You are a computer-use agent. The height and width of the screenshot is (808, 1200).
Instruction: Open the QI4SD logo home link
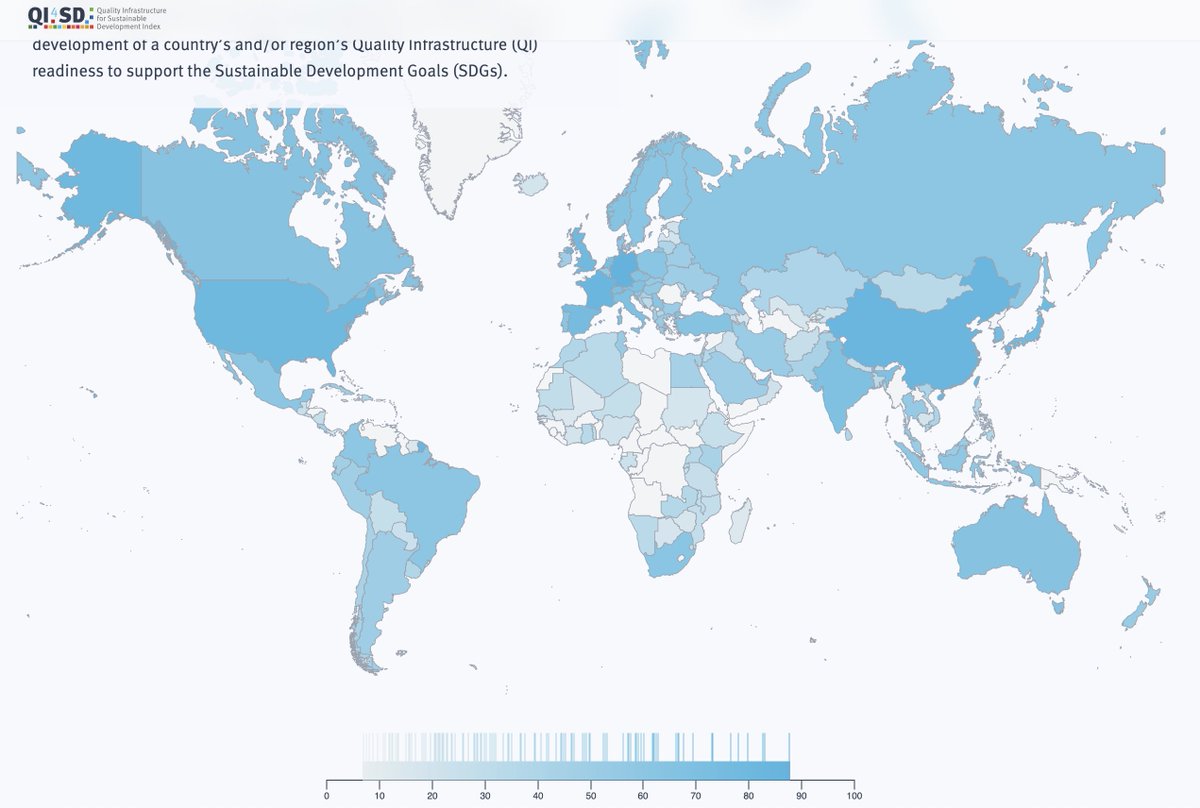[x=98, y=16]
